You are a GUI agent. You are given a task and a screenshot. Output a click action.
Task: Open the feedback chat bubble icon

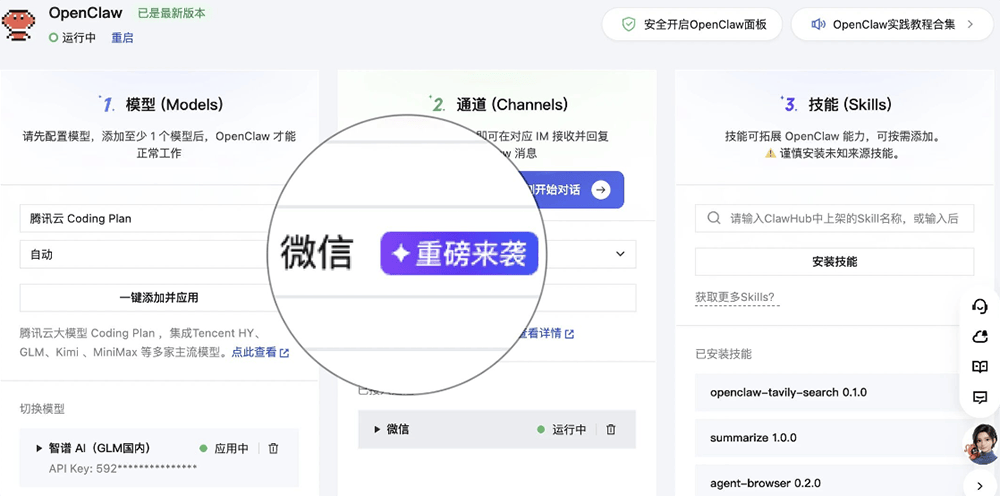pyautogui.click(x=979, y=397)
